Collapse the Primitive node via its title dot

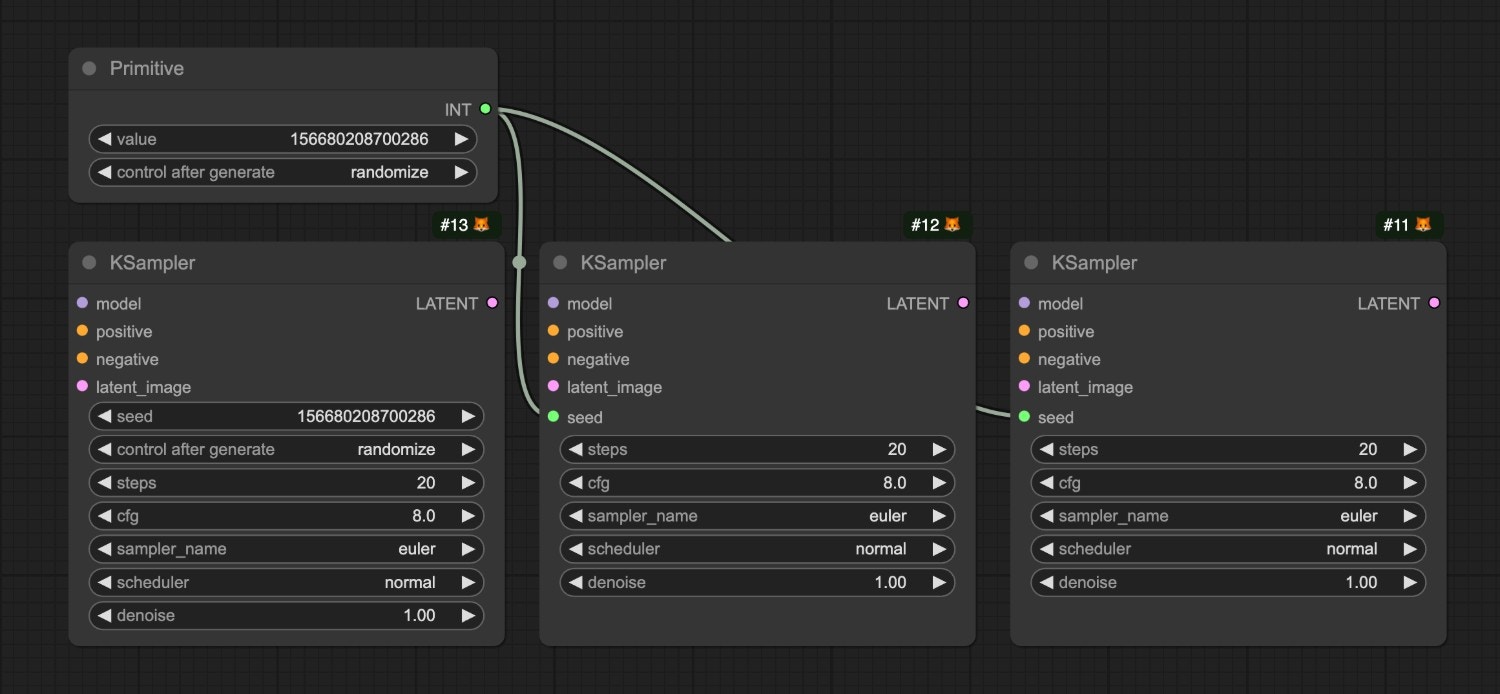pos(89,68)
